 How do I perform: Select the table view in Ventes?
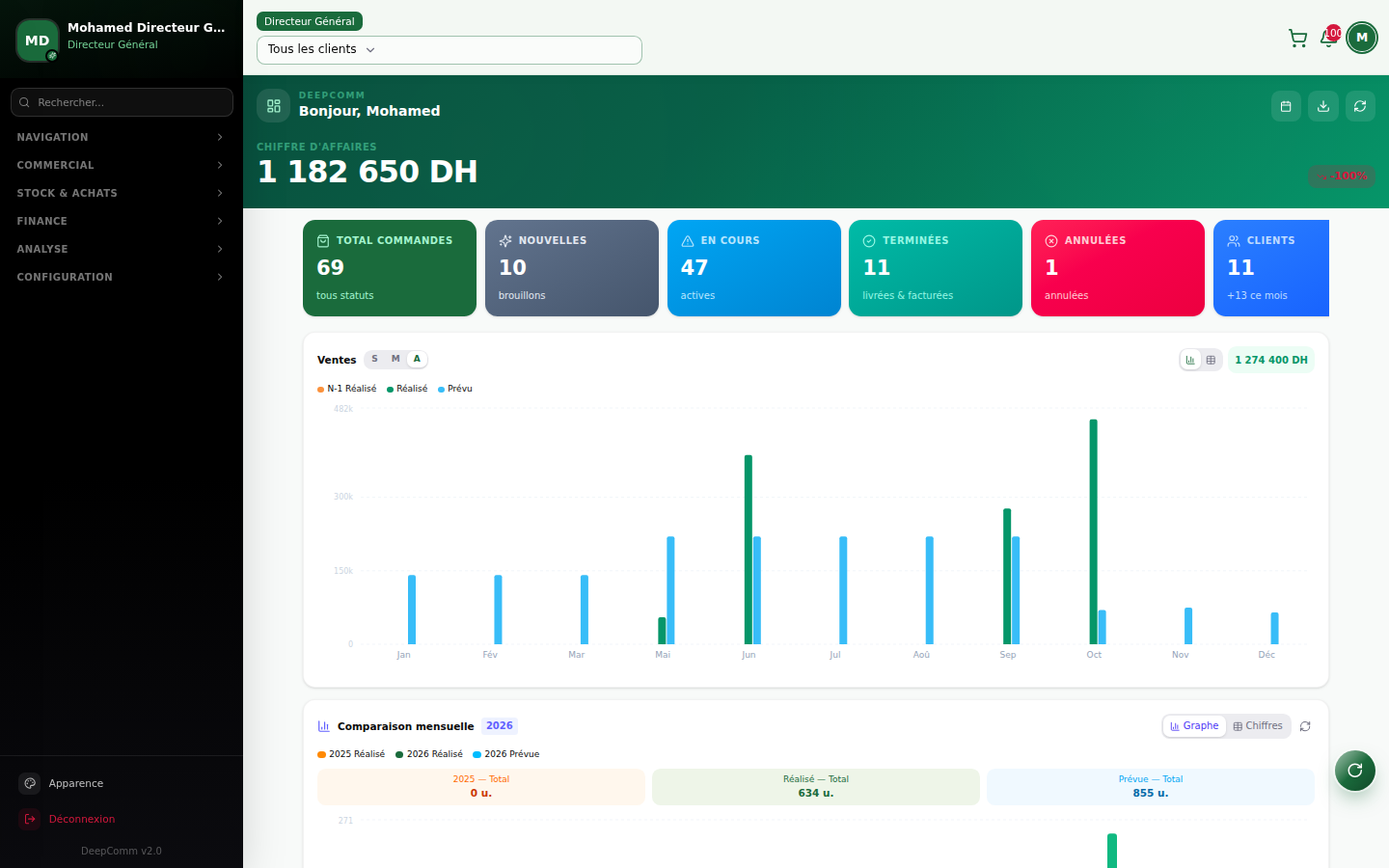[x=1211, y=360]
